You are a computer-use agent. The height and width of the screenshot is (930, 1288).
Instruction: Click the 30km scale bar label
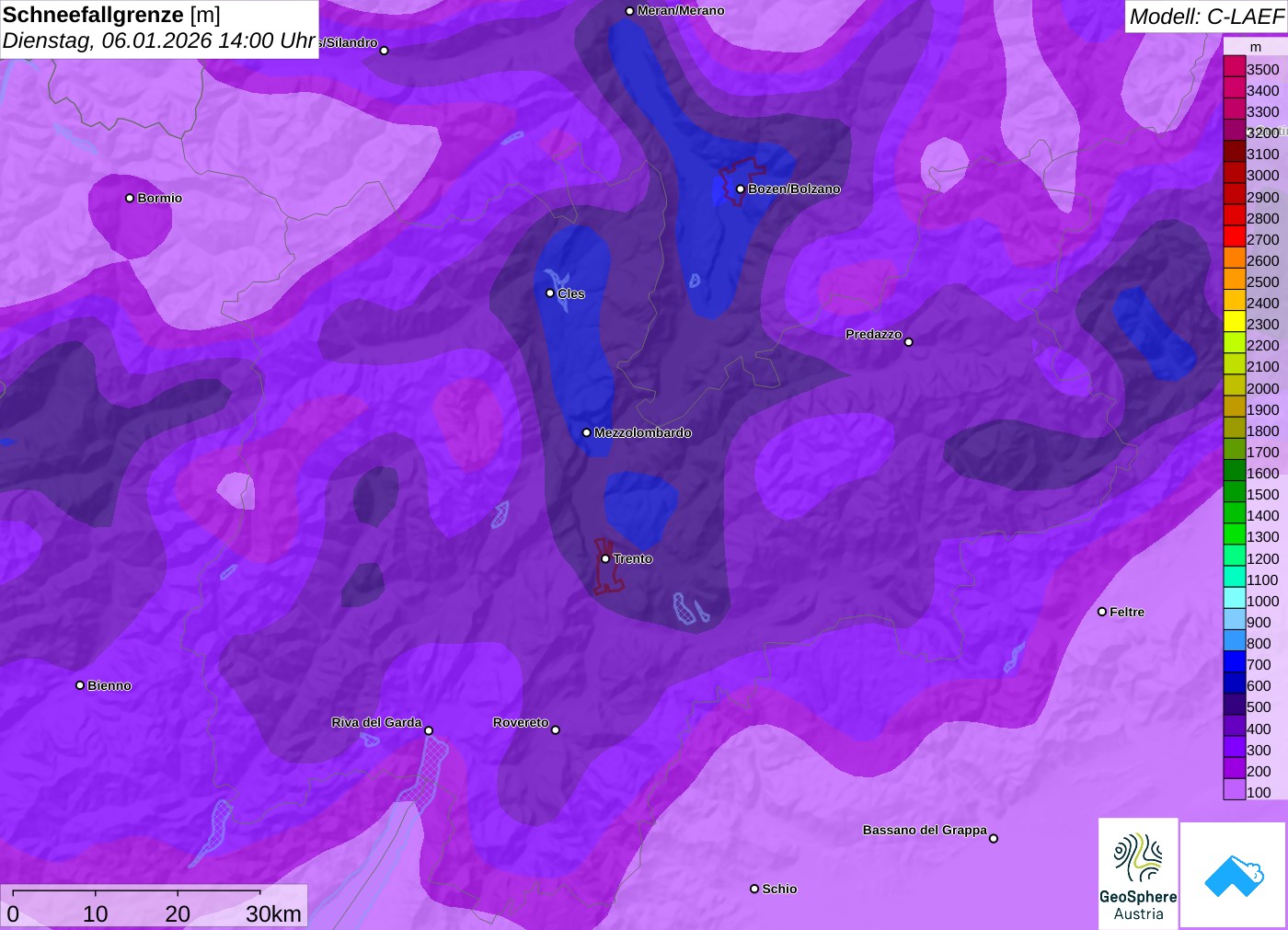[x=273, y=914]
